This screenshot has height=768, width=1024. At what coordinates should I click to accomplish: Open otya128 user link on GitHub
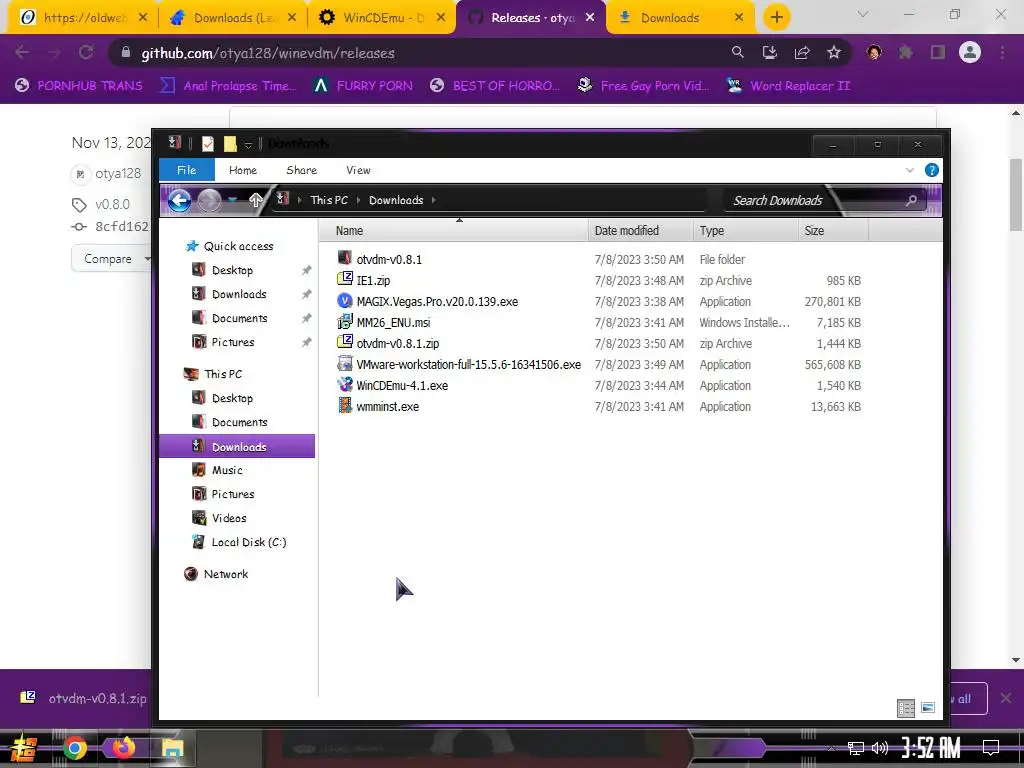(x=118, y=173)
